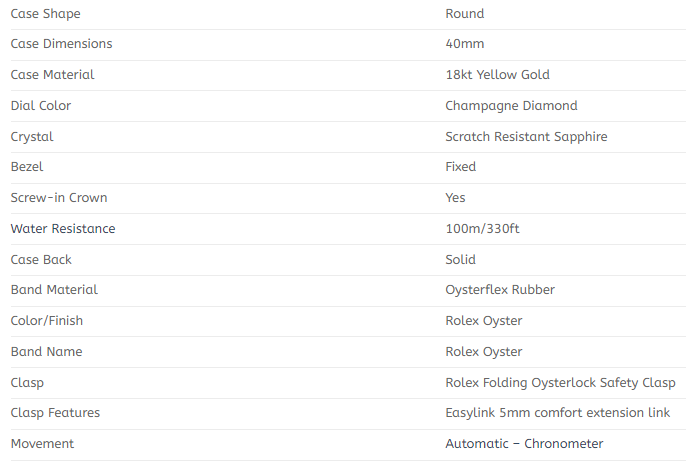
Task: Select the Fixed bezel value
Action: tap(460, 167)
